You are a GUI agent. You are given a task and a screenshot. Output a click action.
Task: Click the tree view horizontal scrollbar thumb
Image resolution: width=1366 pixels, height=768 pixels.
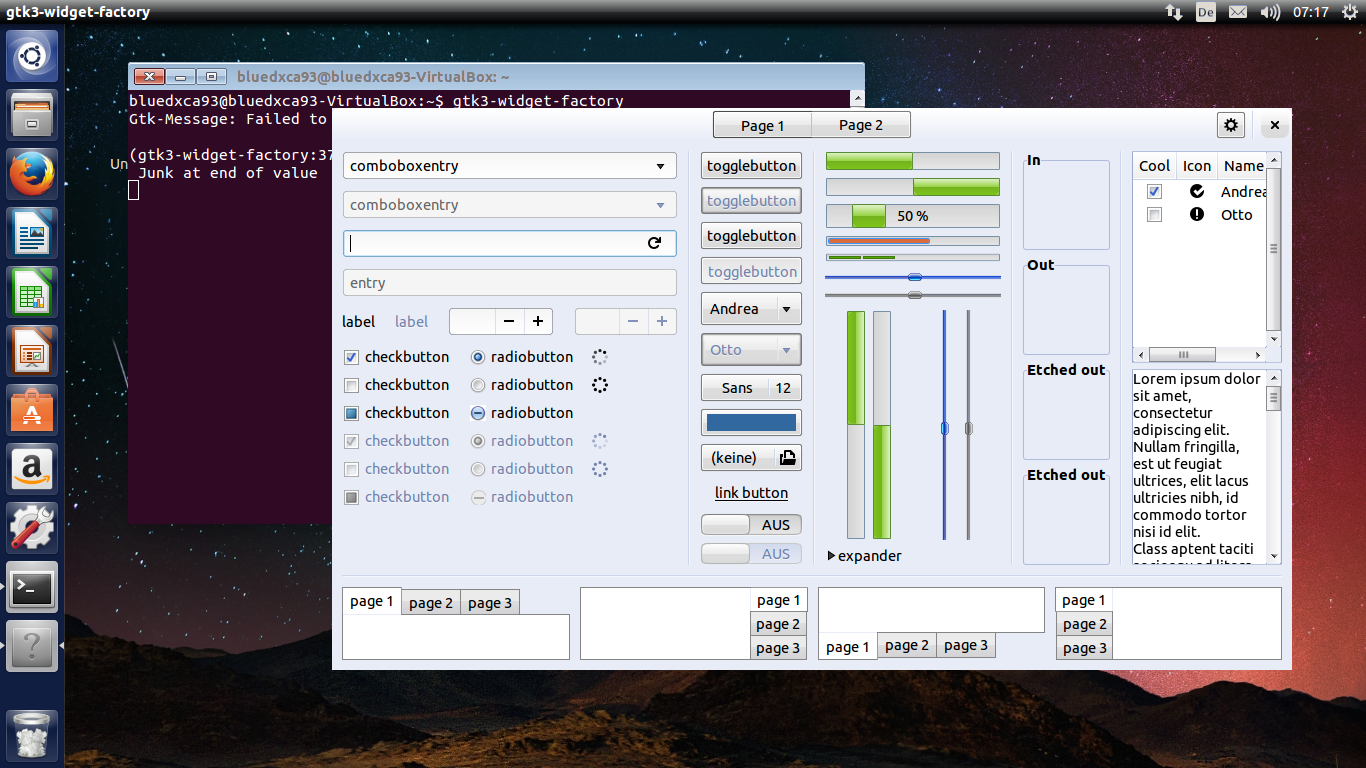pos(1182,355)
